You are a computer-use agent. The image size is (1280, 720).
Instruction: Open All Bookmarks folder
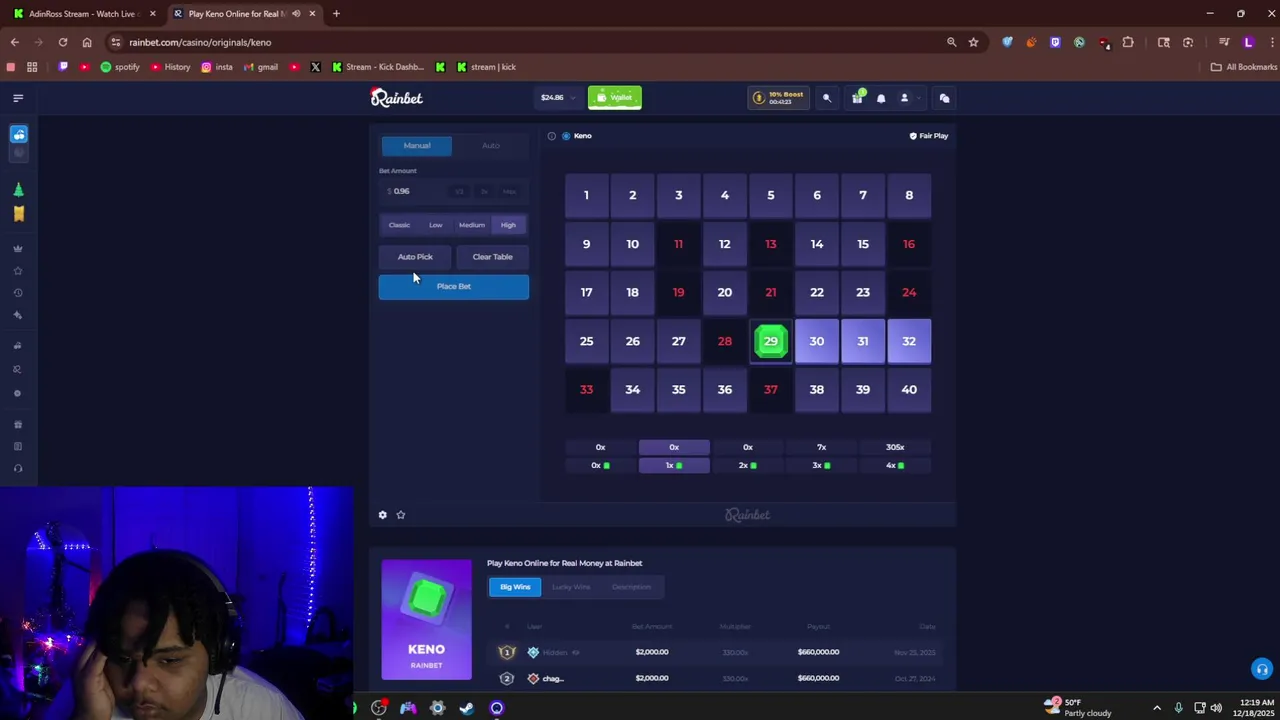[x=1244, y=67]
